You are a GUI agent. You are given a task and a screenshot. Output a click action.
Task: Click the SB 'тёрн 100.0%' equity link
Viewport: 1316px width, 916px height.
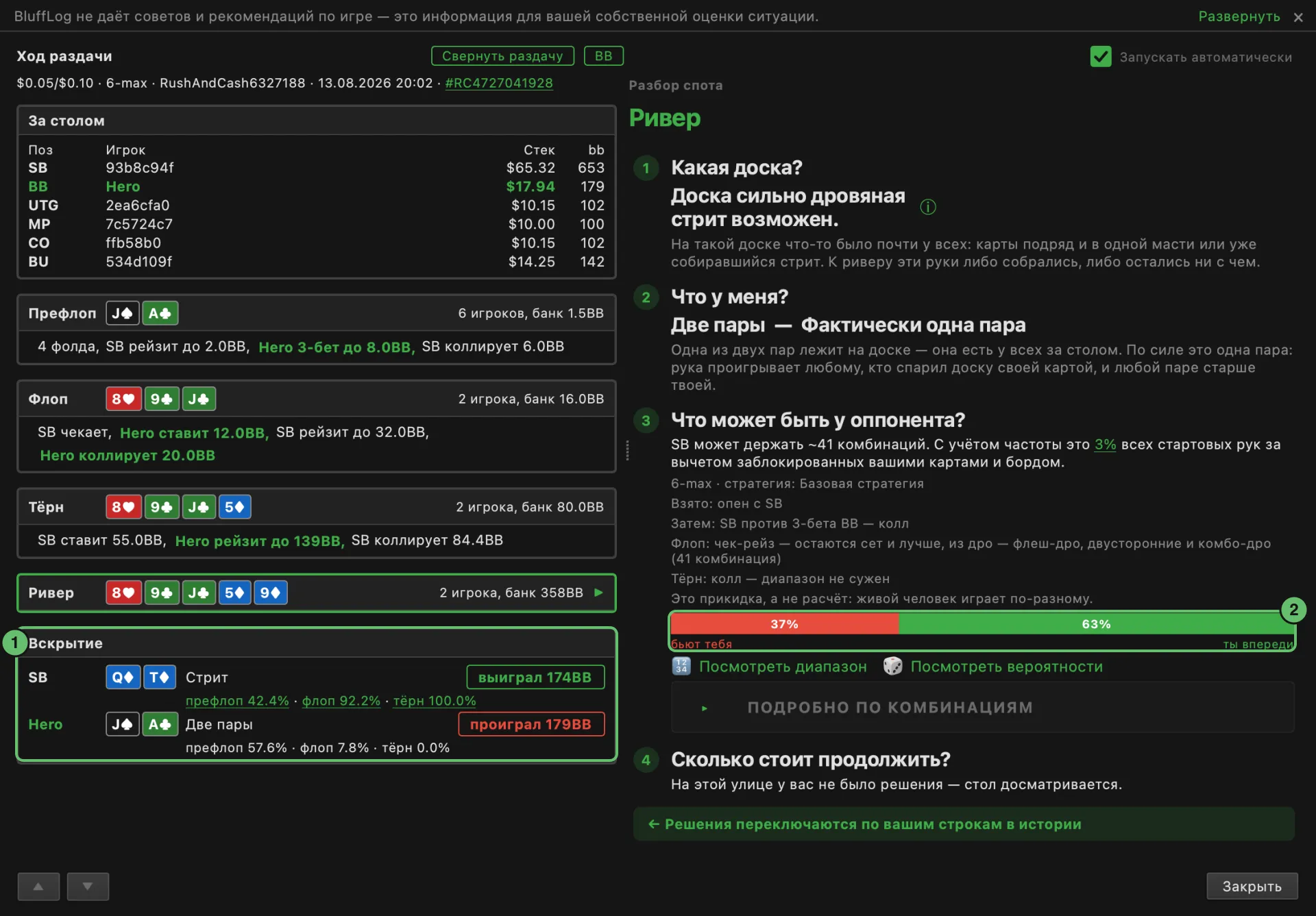click(x=435, y=701)
